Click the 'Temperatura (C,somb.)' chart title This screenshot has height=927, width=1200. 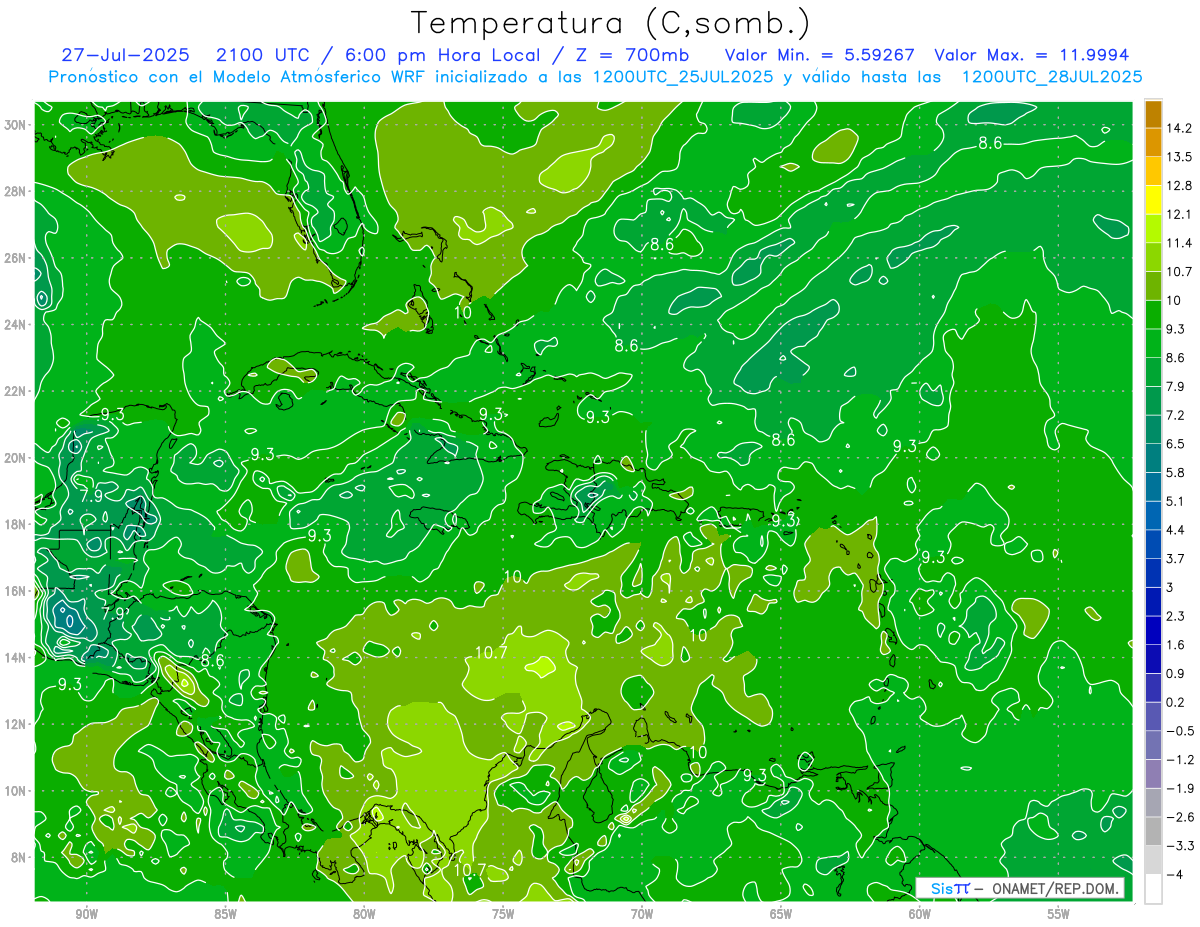click(x=610, y=23)
